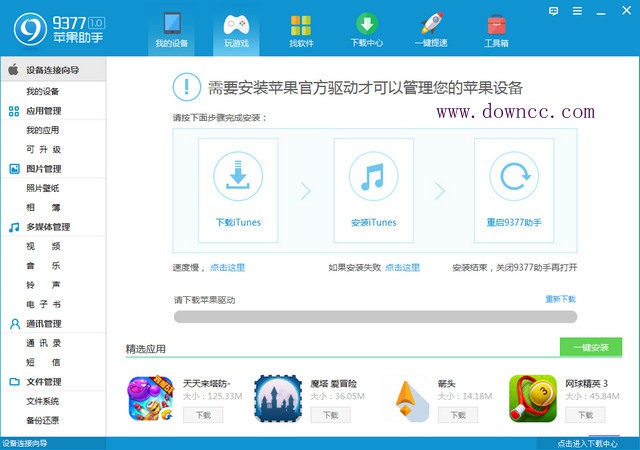Screen dimensions: 640x450
Task: Click the 通讯管理 person icon in sidebar
Action: coord(15,324)
